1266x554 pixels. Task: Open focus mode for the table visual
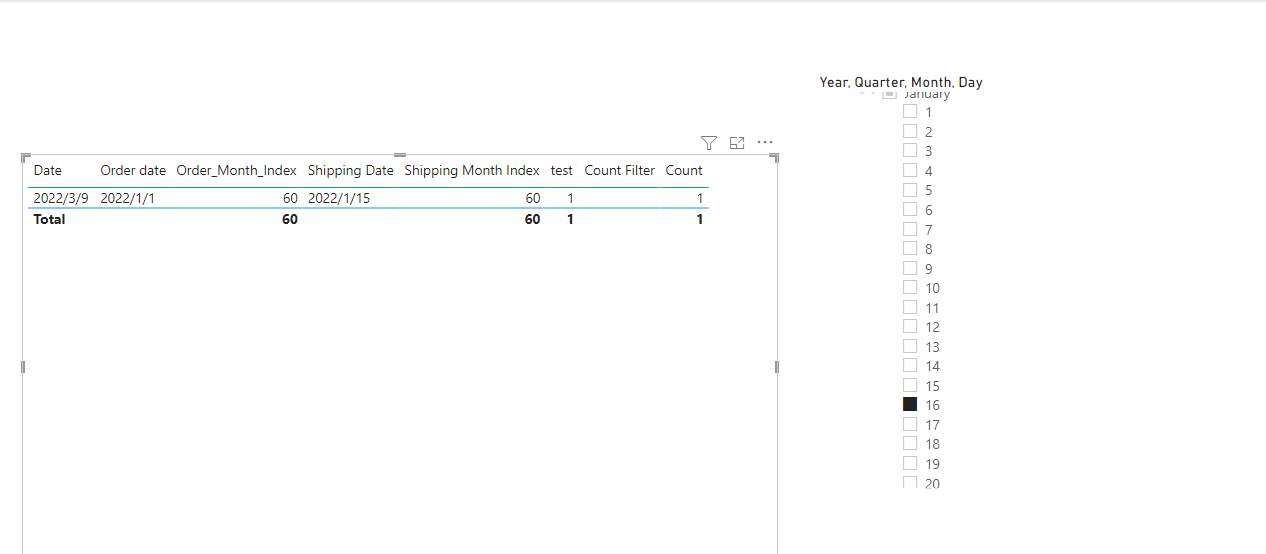(737, 143)
